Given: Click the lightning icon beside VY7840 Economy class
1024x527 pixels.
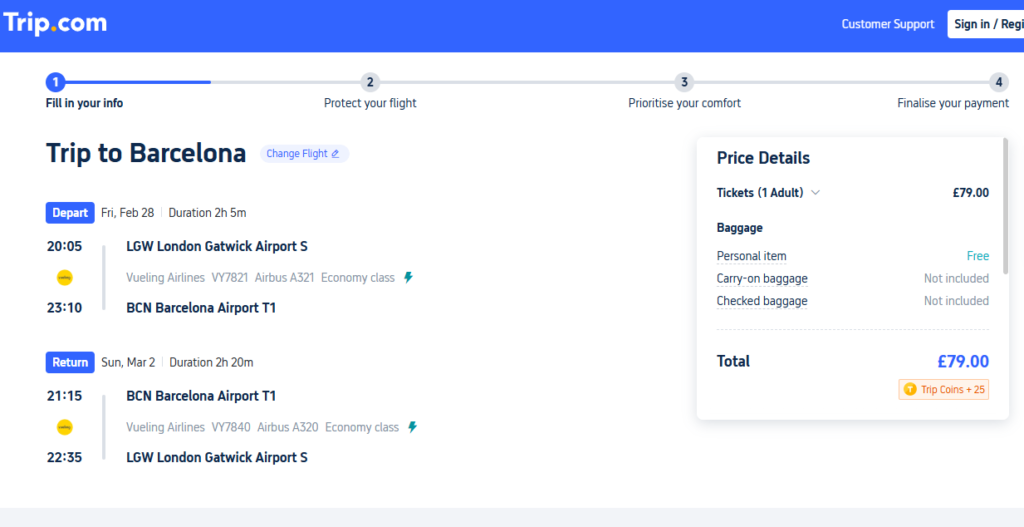Looking at the screenshot, I should 412,427.
